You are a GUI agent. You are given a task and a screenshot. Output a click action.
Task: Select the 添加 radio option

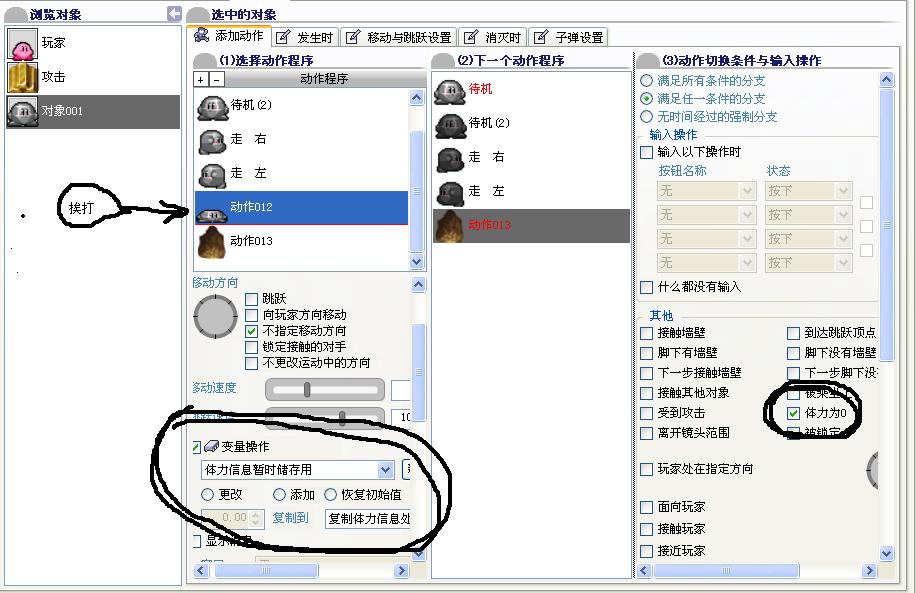pos(279,495)
